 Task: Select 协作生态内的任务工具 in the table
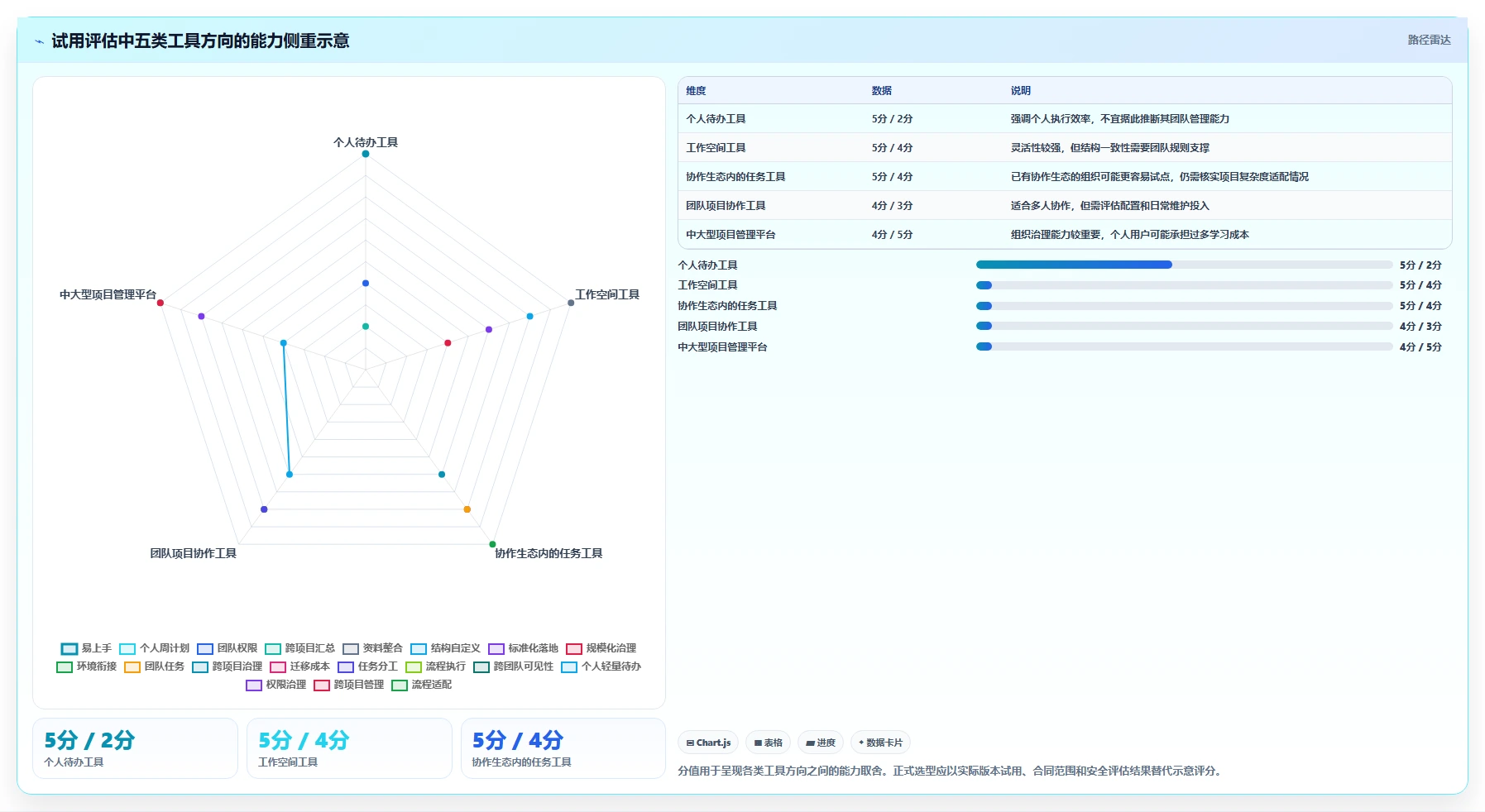coord(735,177)
